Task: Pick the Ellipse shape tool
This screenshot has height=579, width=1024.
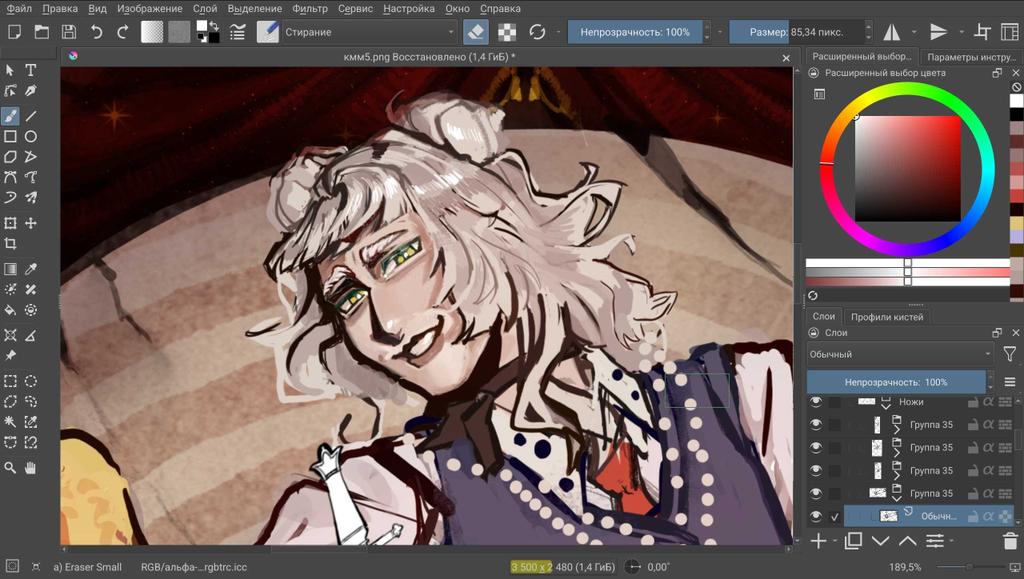Action: [31, 136]
